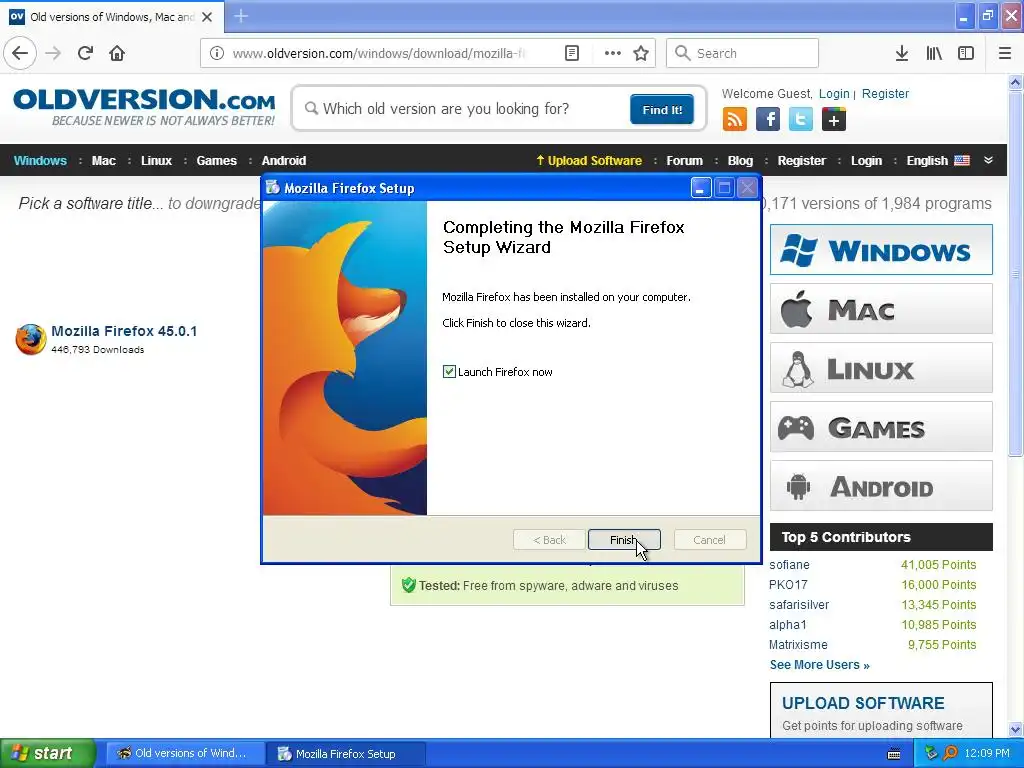Image resolution: width=1024 pixels, height=768 pixels.
Task: Click the Games category banner
Action: click(881, 427)
